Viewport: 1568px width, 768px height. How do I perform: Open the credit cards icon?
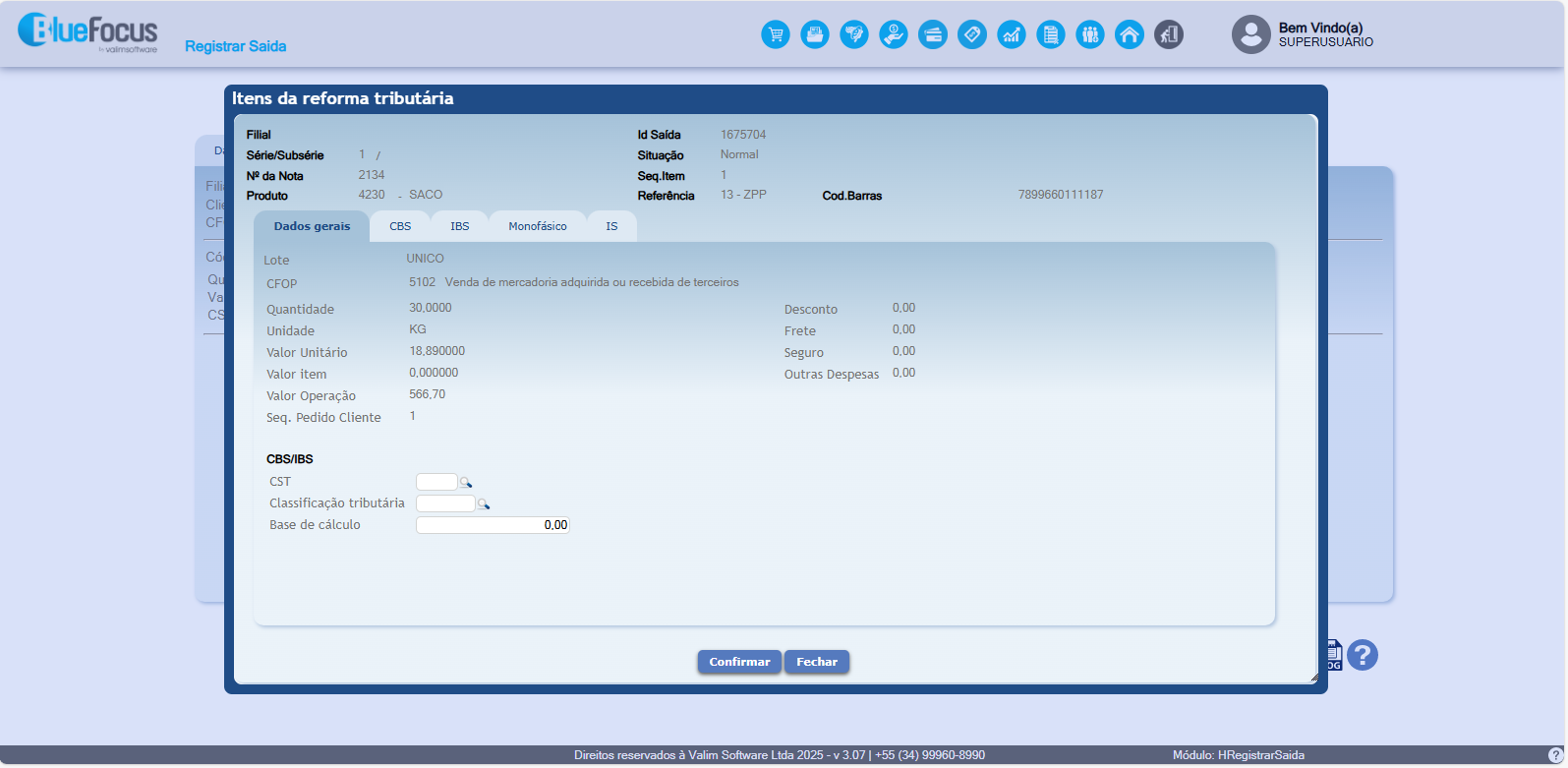[933, 34]
